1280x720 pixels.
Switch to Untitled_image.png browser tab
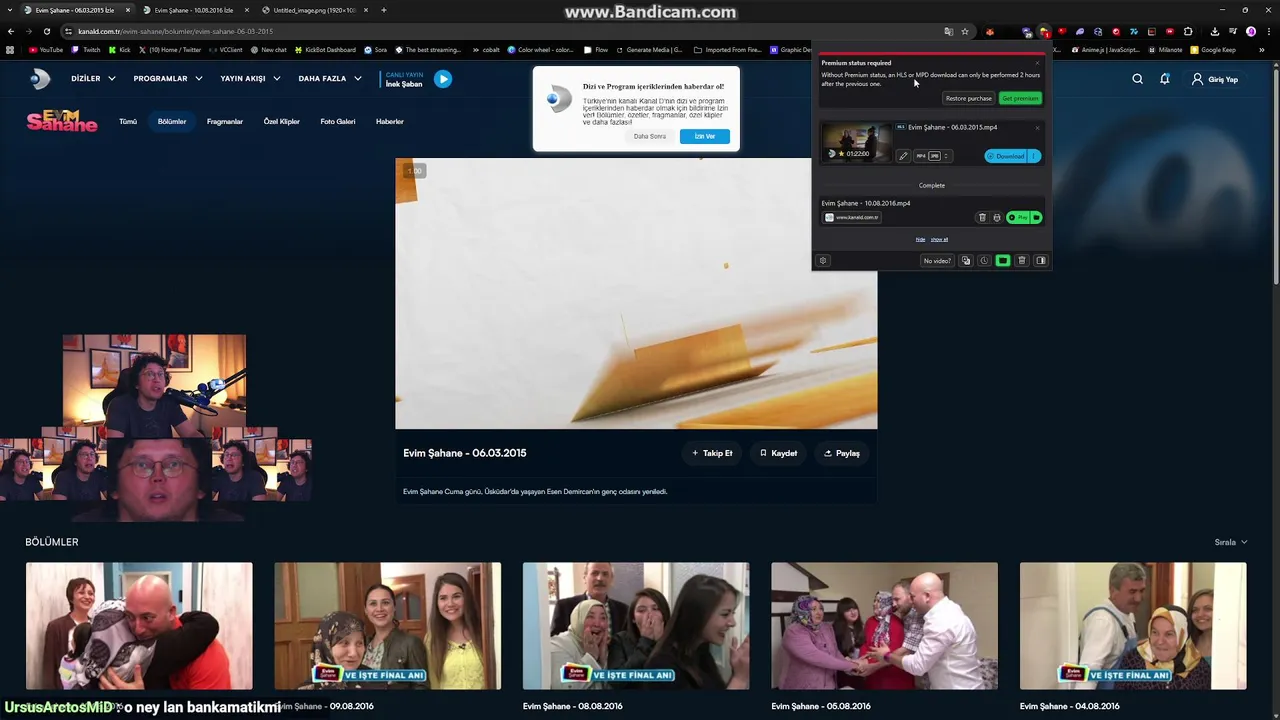click(x=314, y=10)
